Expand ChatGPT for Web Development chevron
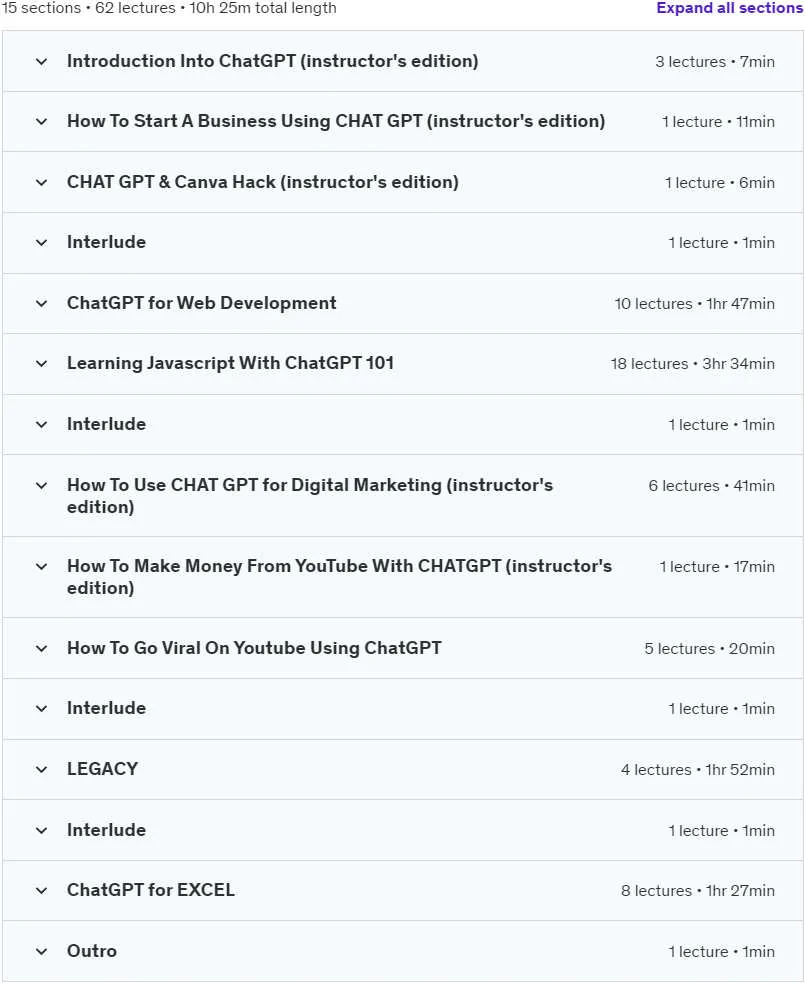The image size is (805, 983). click(x=41, y=303)
